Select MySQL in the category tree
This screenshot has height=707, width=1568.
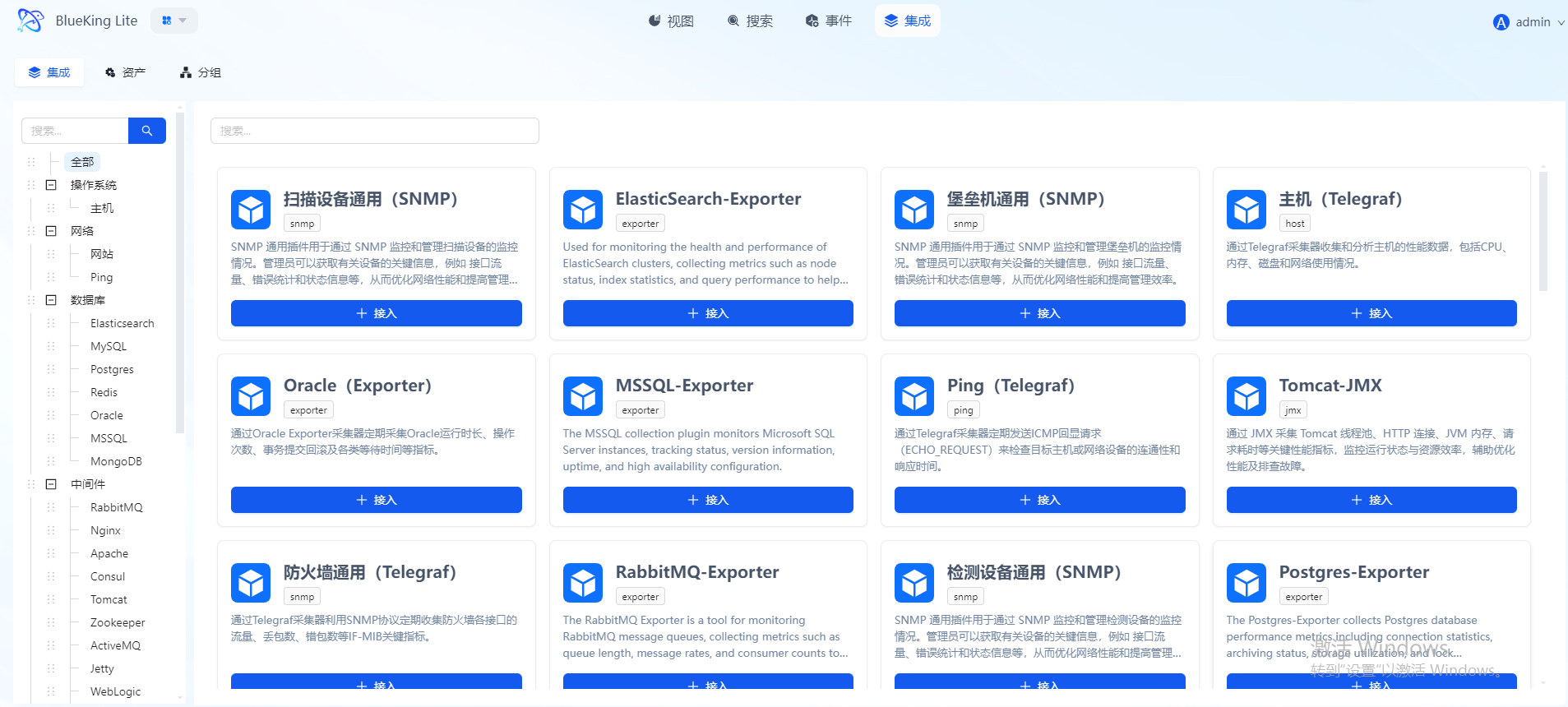pos(109,346)
